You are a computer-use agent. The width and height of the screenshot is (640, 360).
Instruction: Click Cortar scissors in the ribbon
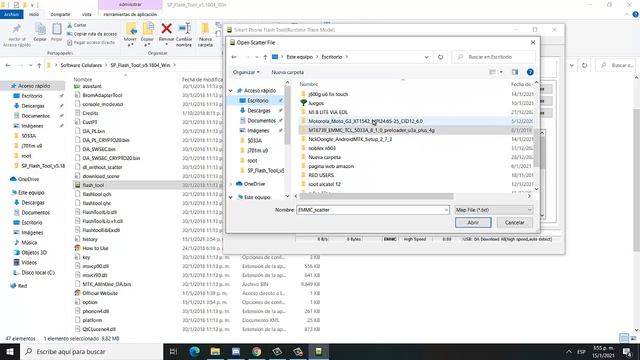(x=77, y=25)
